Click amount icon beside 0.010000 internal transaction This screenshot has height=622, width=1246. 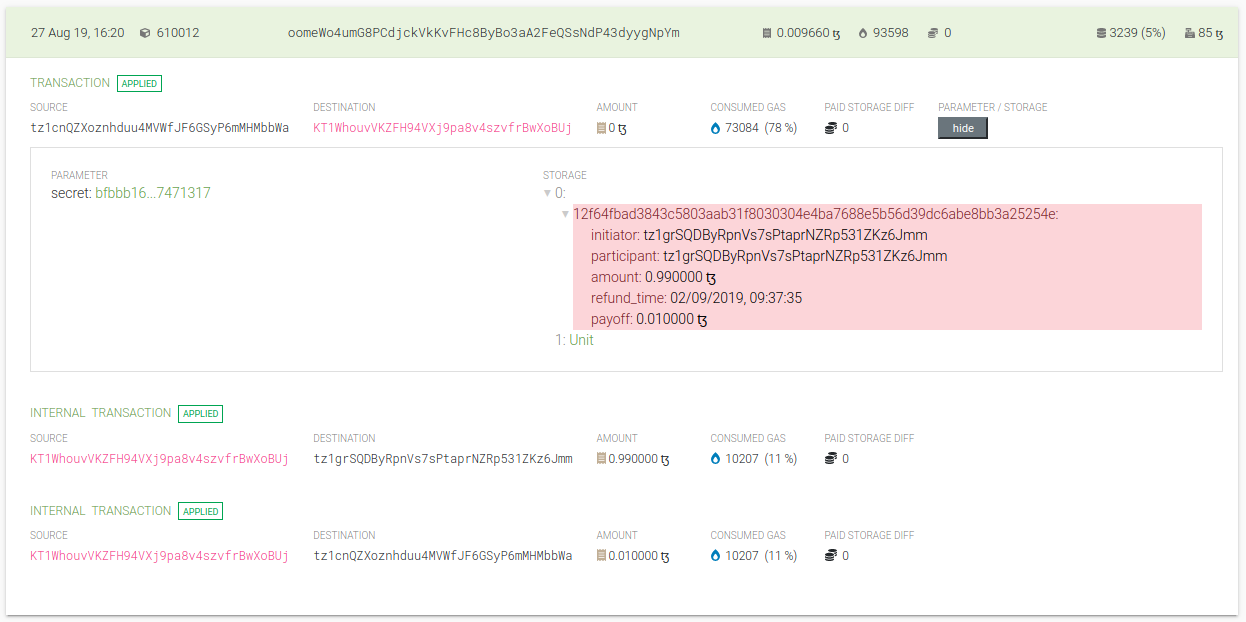coord(601,556)
